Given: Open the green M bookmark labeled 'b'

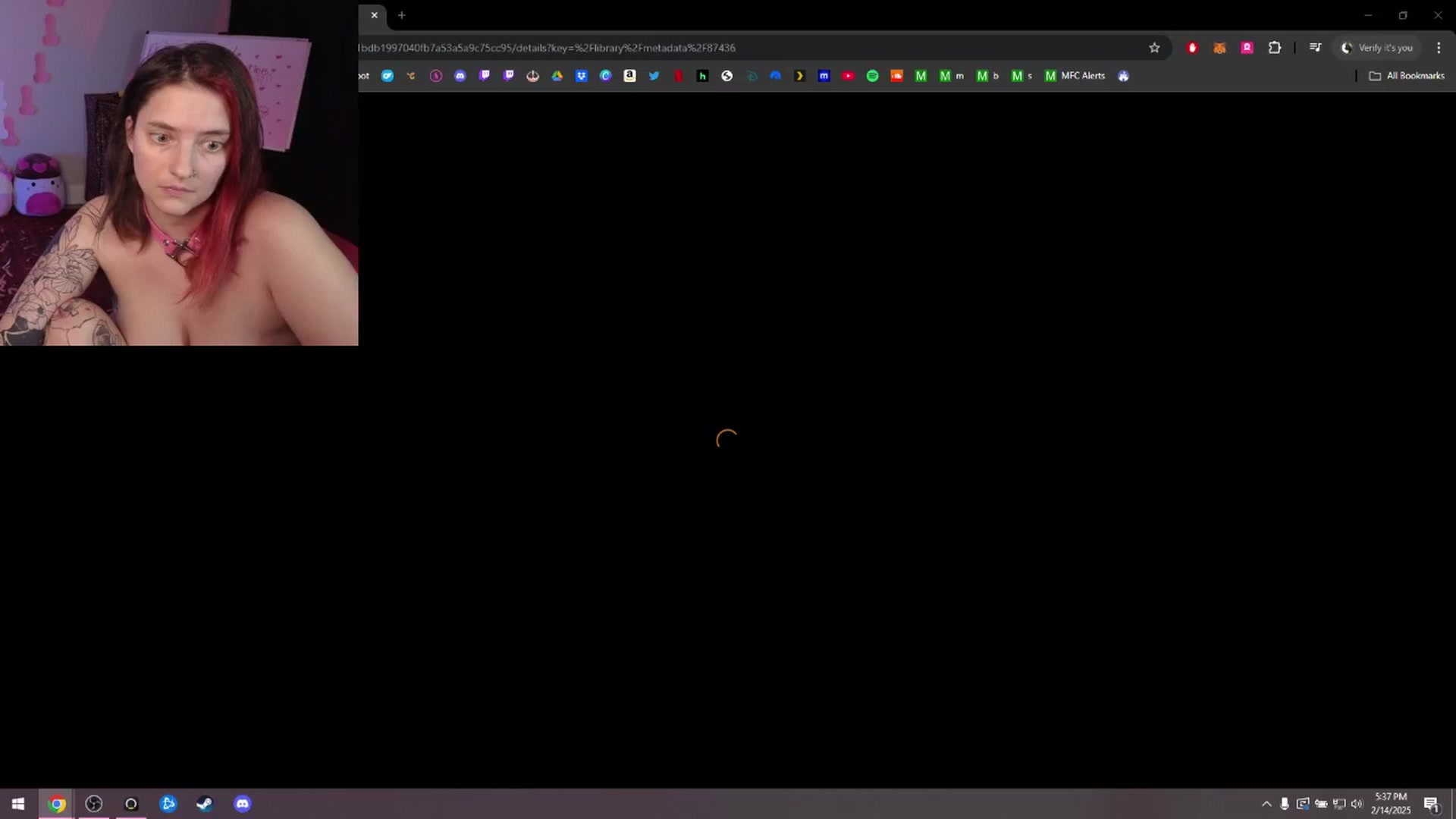Looking at the screenshot, I should 987,76.
